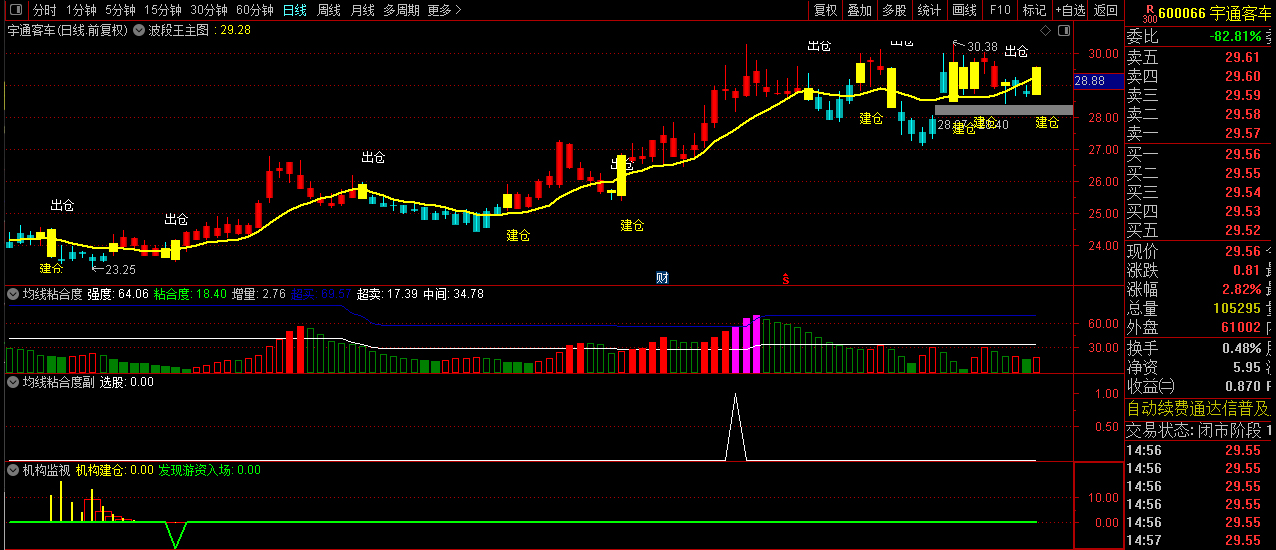Click the 返回 back button
The height and width of the screenshot is (550, 1276).
click(x=1105, y=10)
